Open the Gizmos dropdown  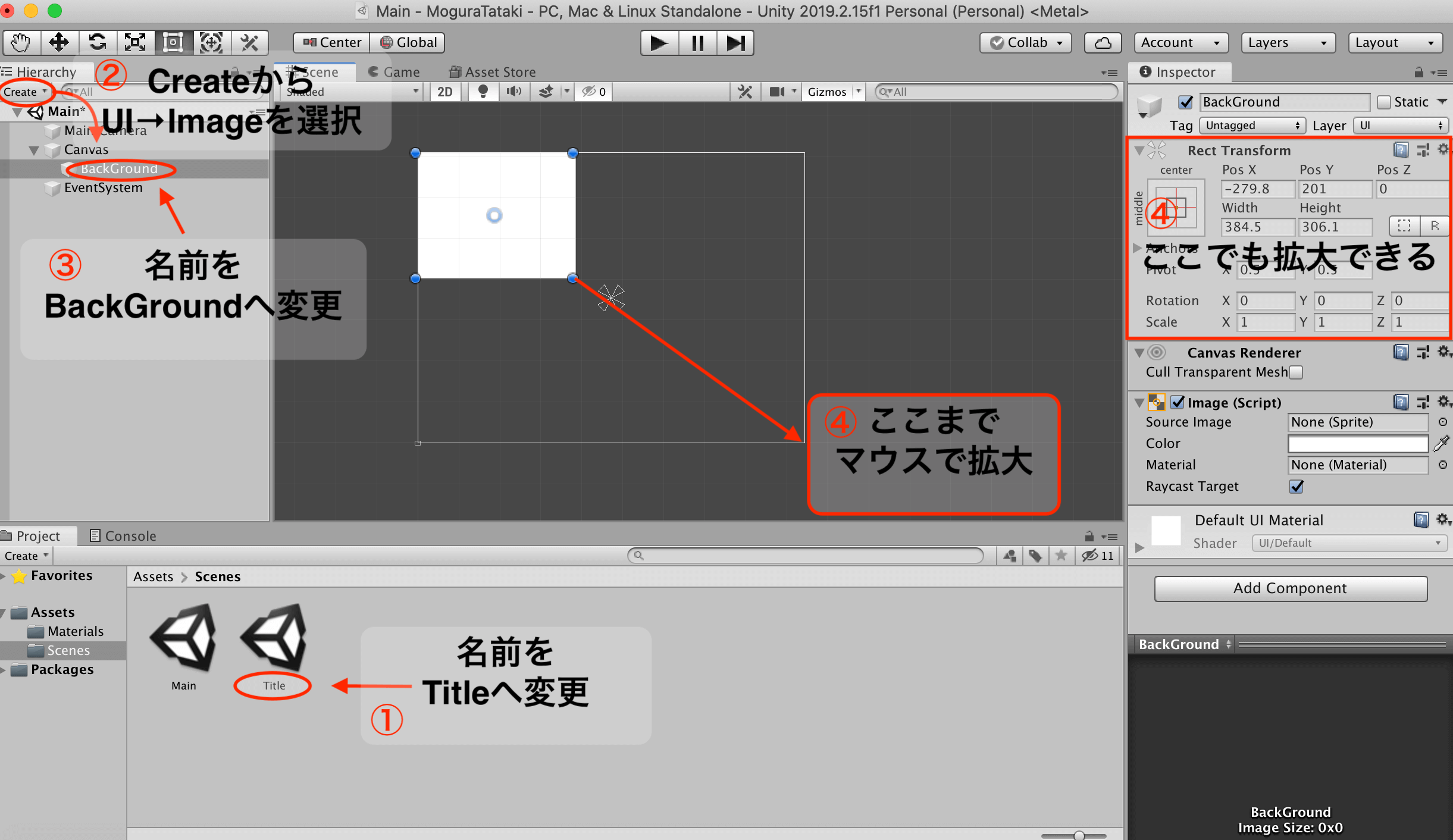pyautogui.click(x=833, y=92)
